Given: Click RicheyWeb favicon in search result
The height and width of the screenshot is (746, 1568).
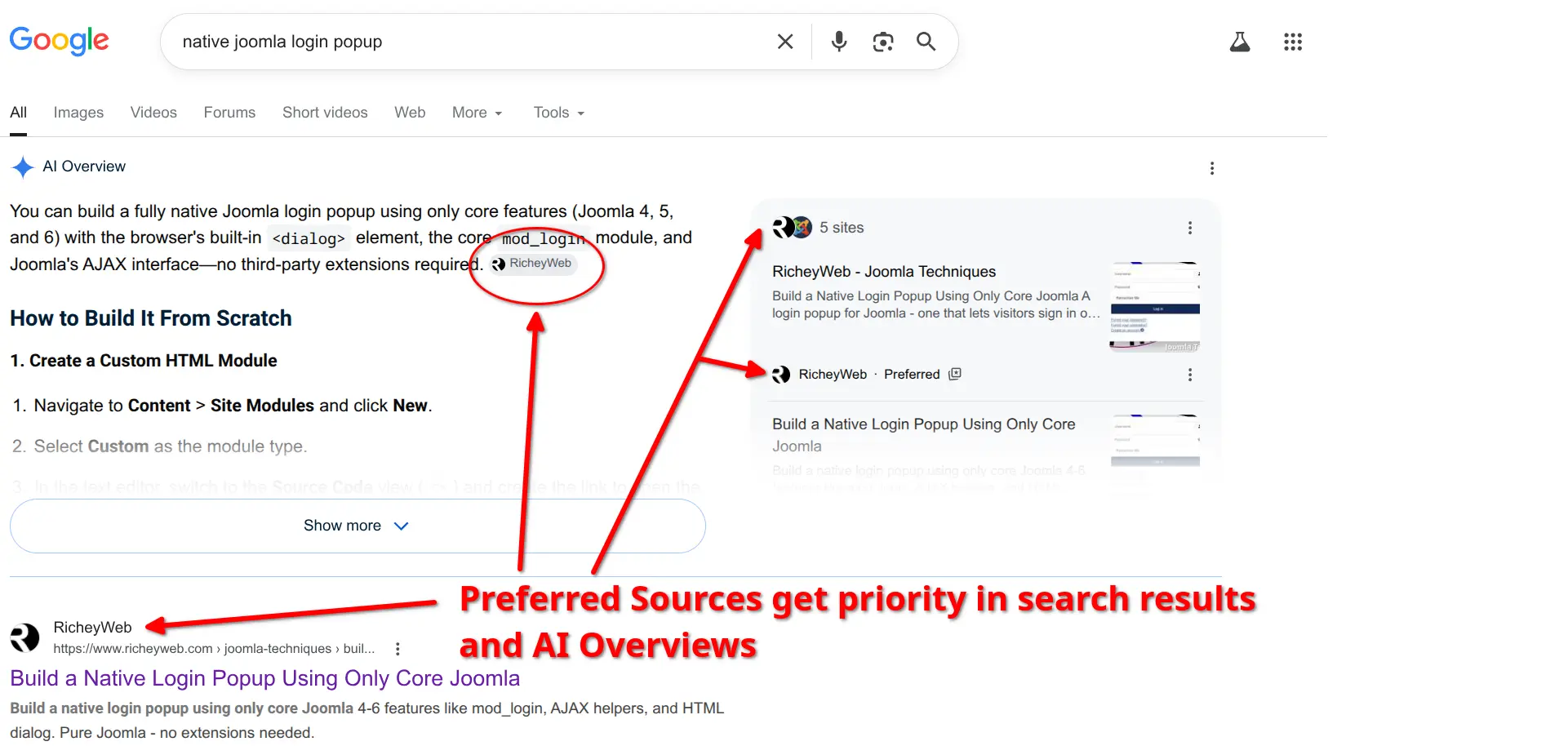Looking at the screenshot, I should [x=24, y=637].
